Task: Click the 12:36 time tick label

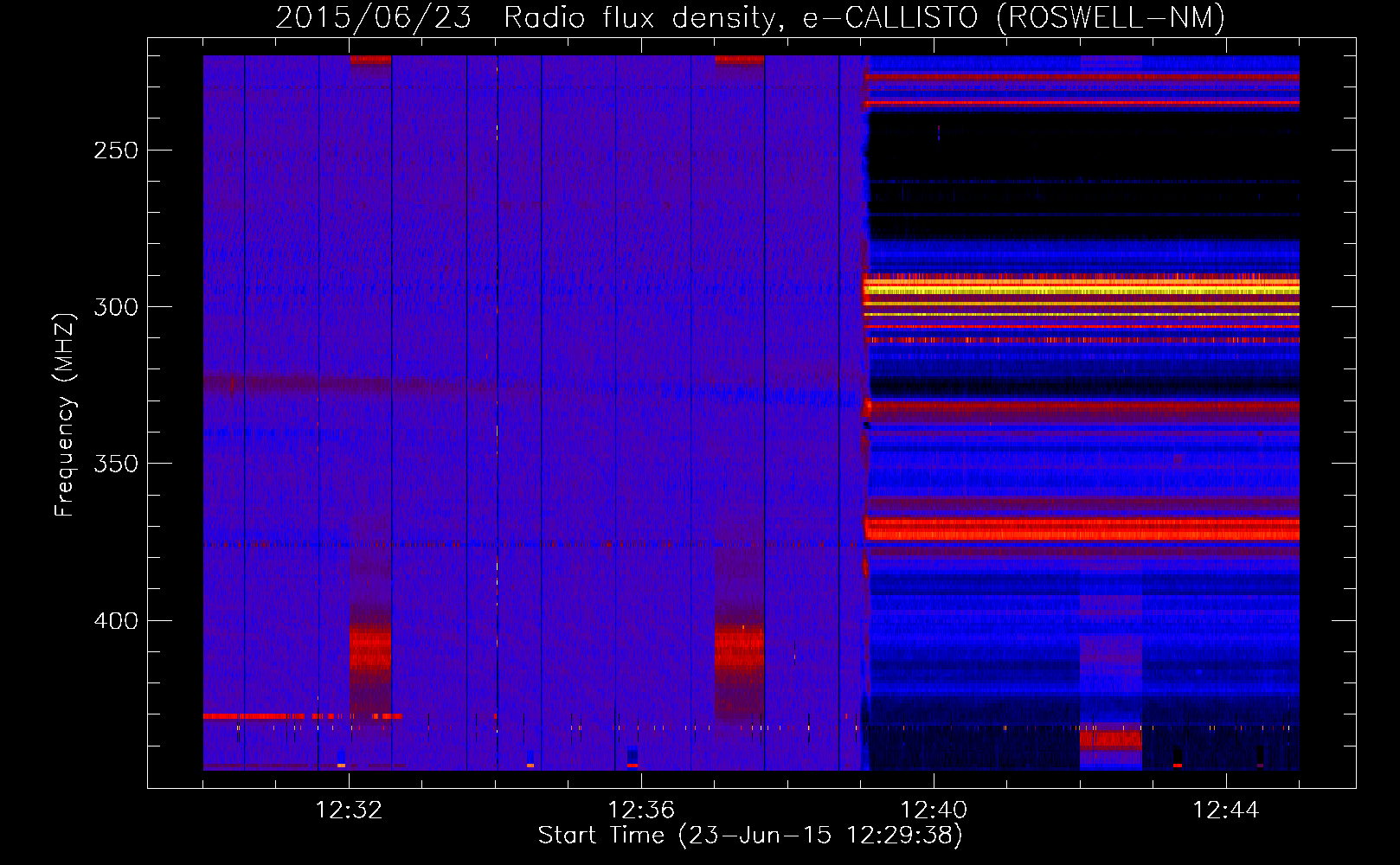Action: (x=641, y=811)
